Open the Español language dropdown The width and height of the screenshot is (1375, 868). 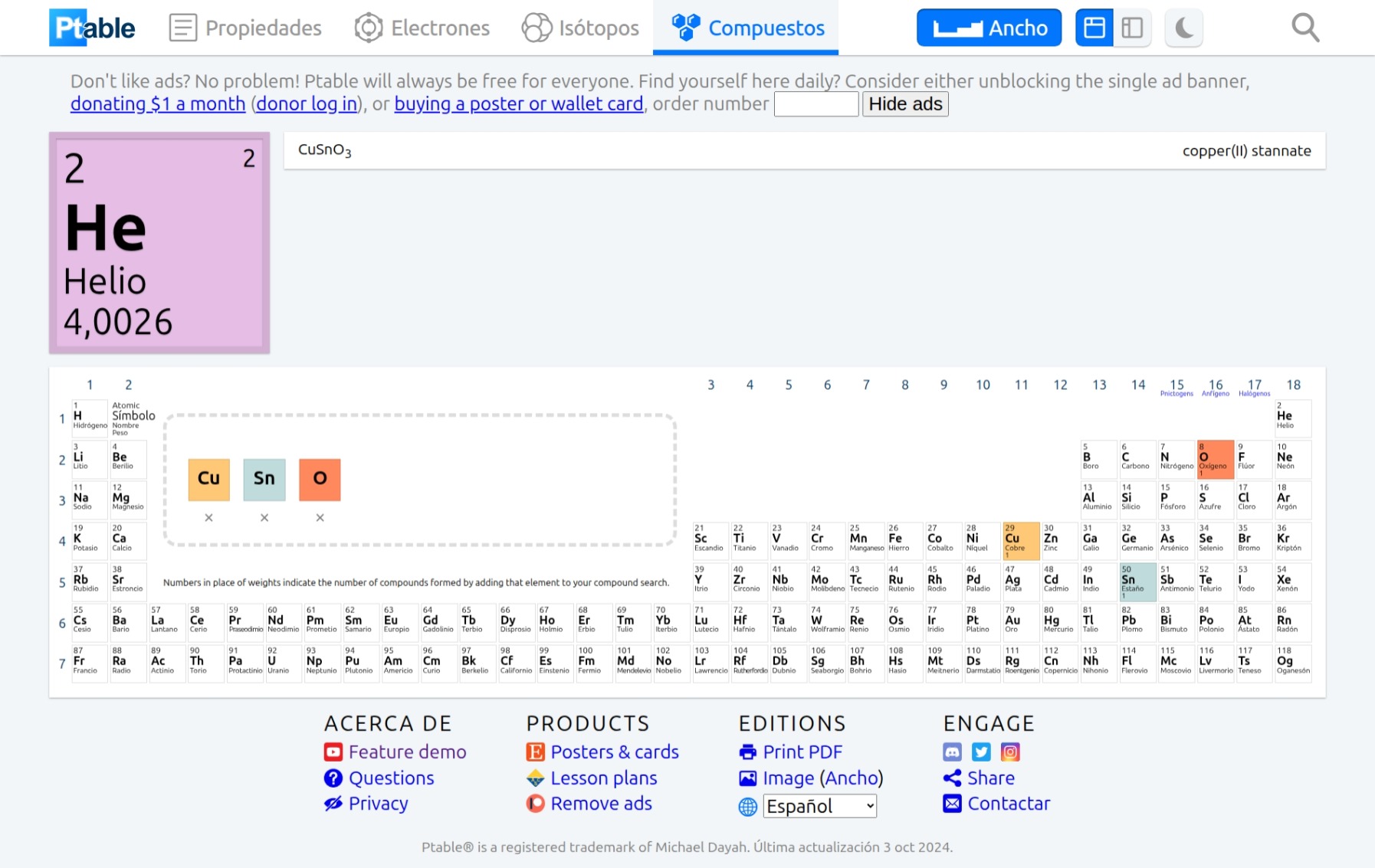pos(819,806)
